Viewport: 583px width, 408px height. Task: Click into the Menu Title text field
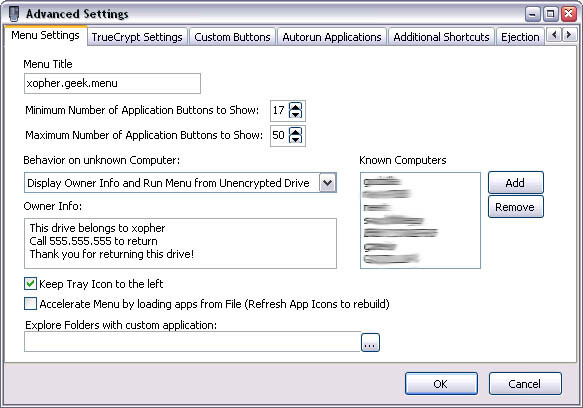click(x=112, y=83)
